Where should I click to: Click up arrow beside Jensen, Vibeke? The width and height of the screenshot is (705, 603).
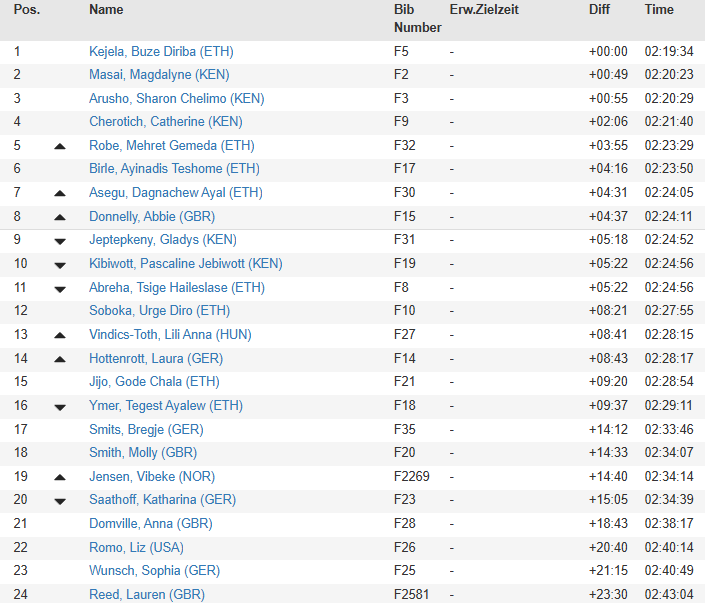60,477
